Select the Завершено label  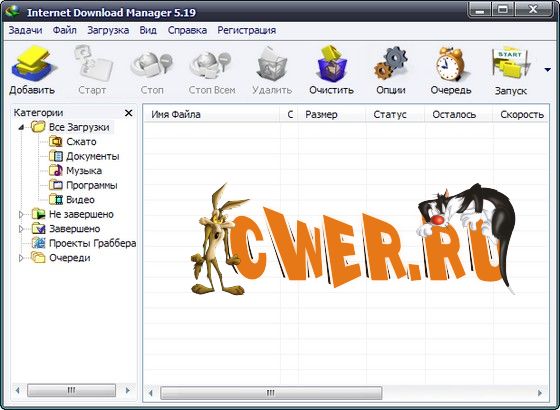[x=75, y=229]
